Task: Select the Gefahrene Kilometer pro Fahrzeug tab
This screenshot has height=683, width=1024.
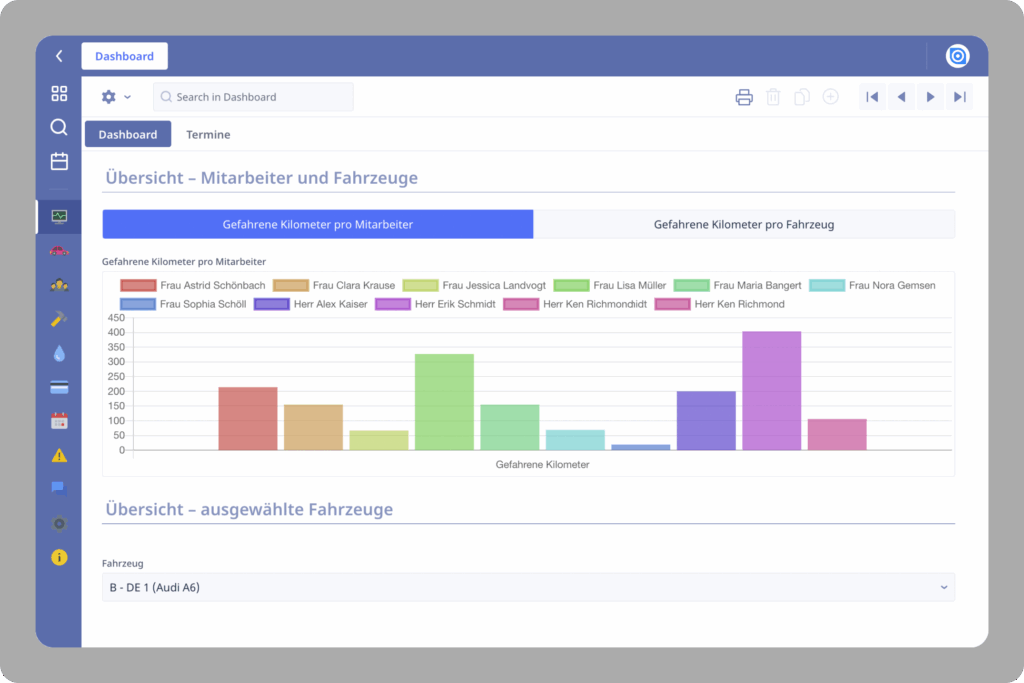Action: pyautogui.click(x=744, y=224)
